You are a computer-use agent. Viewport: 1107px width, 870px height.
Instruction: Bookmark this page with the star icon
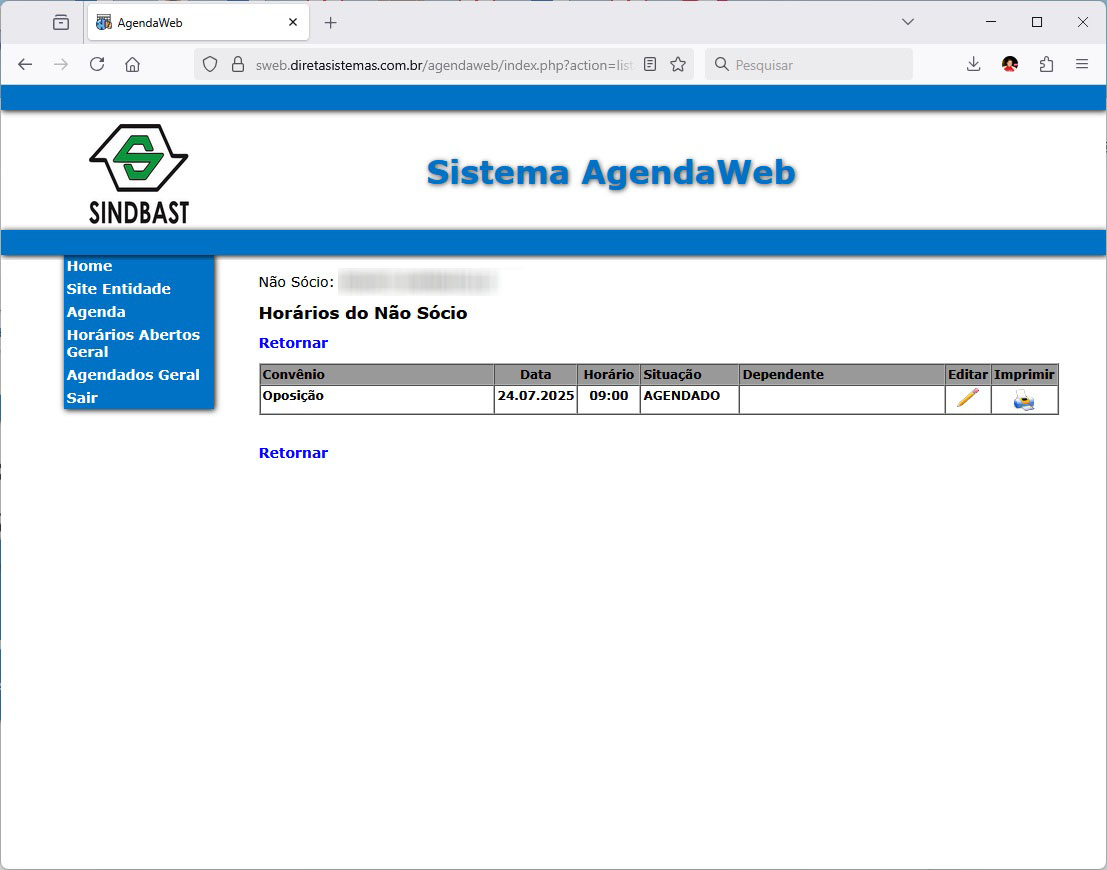(x=678, y=65)
